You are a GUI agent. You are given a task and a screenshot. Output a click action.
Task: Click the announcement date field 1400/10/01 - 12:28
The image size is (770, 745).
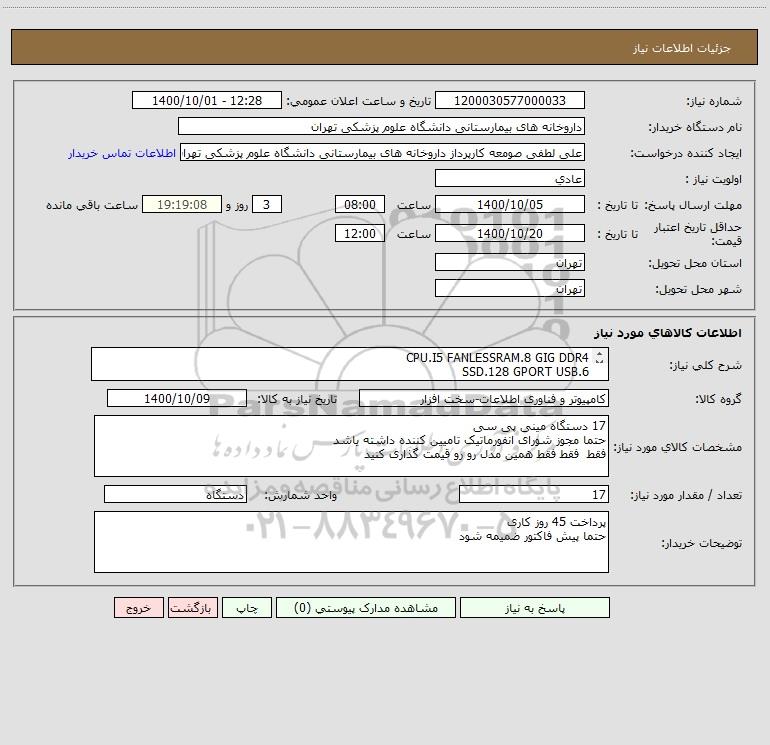point(207,100)
